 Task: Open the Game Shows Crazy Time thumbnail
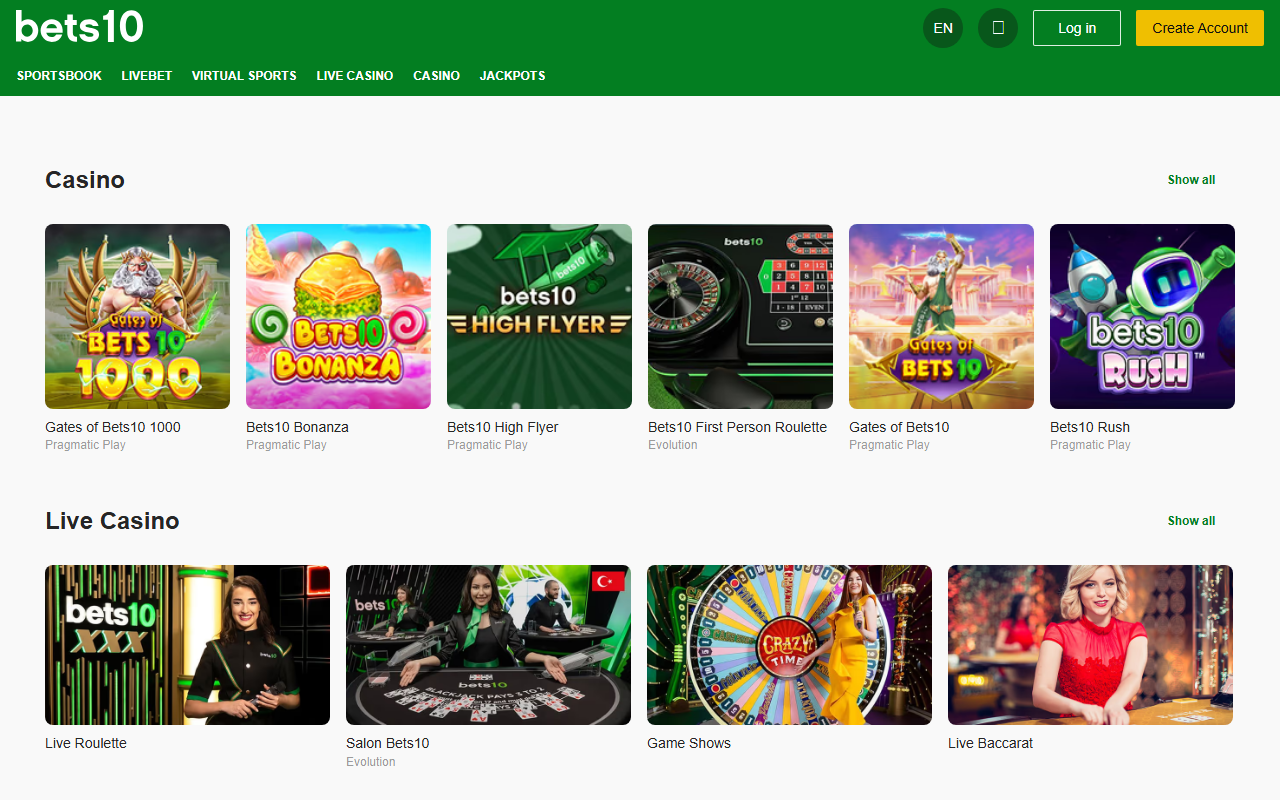coord(789,645)
